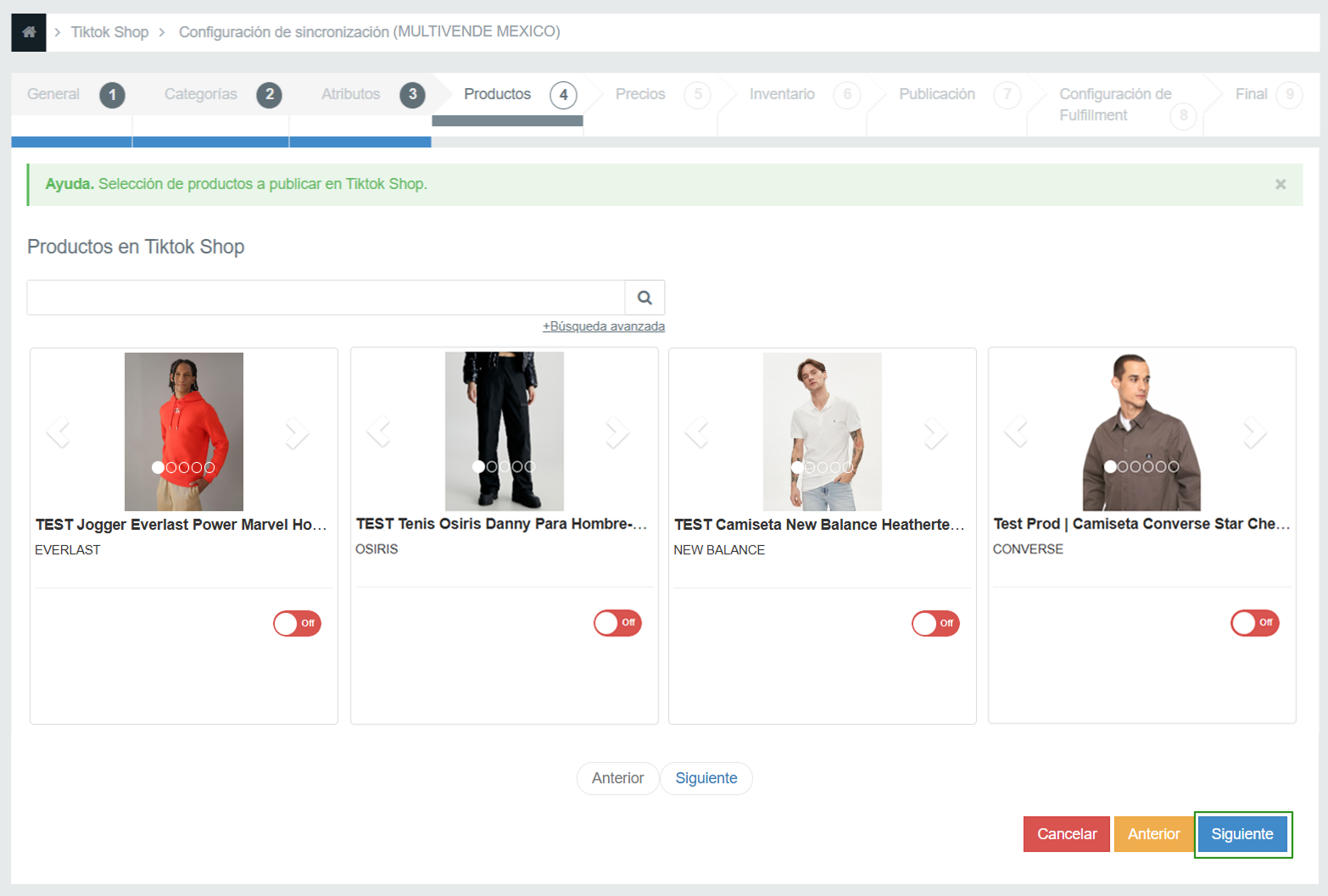The height and width of the screenshot is (896, 1328).
Task: Click the search magnifier icon
Action: (644, 298)
